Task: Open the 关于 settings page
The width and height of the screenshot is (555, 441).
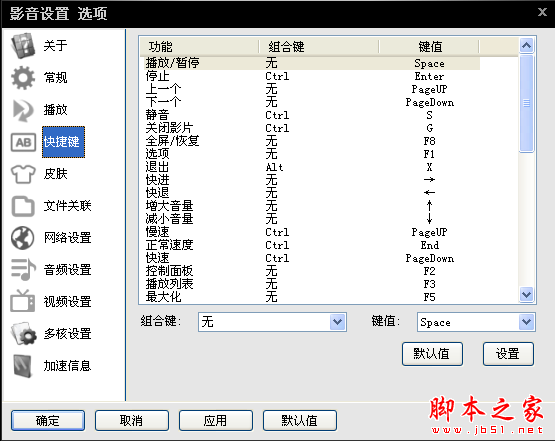Action: pos(55,46)
